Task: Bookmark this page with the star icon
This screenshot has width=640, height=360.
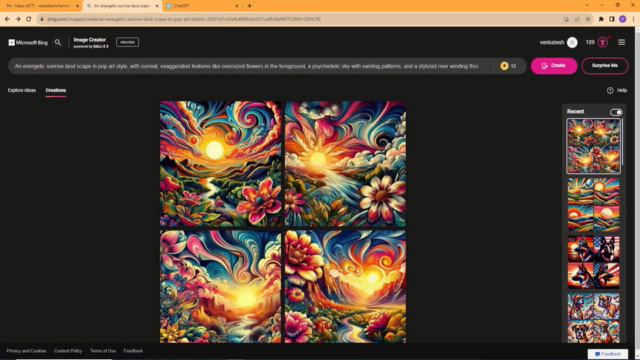Action: click(588, 19)
